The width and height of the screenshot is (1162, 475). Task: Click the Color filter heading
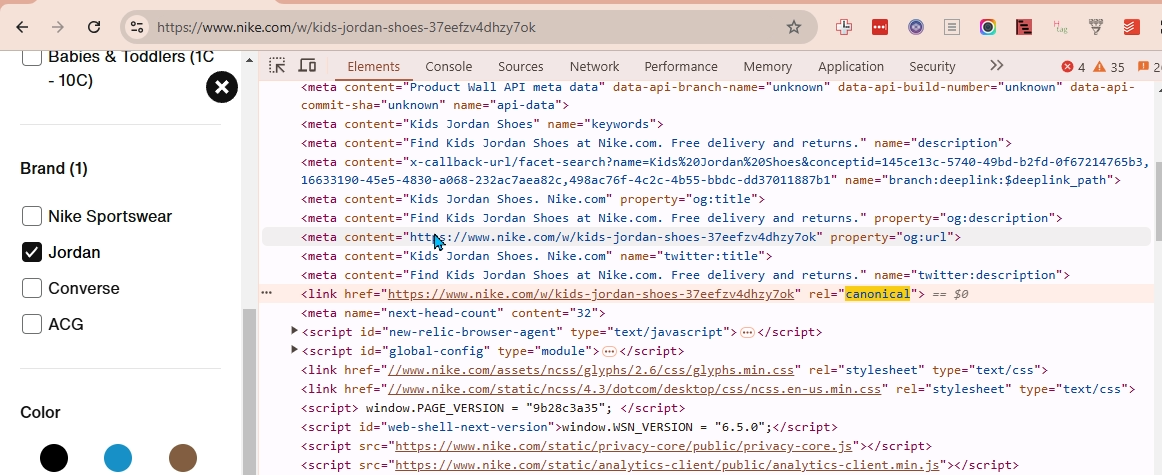(x=40, y=413)
